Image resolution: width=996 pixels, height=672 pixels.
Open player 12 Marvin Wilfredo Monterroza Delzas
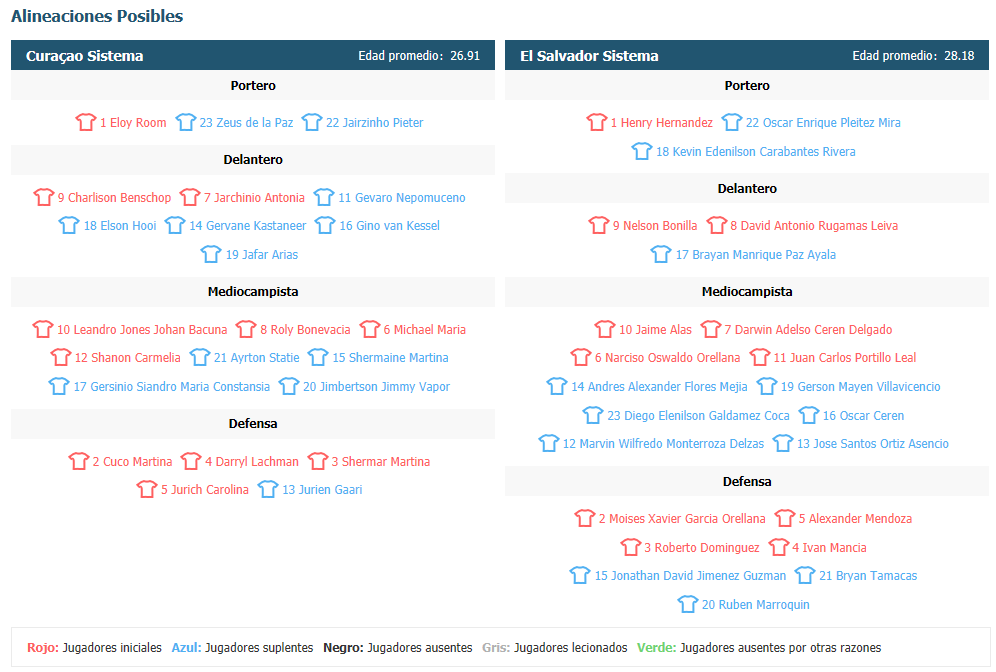coord(663,444)
